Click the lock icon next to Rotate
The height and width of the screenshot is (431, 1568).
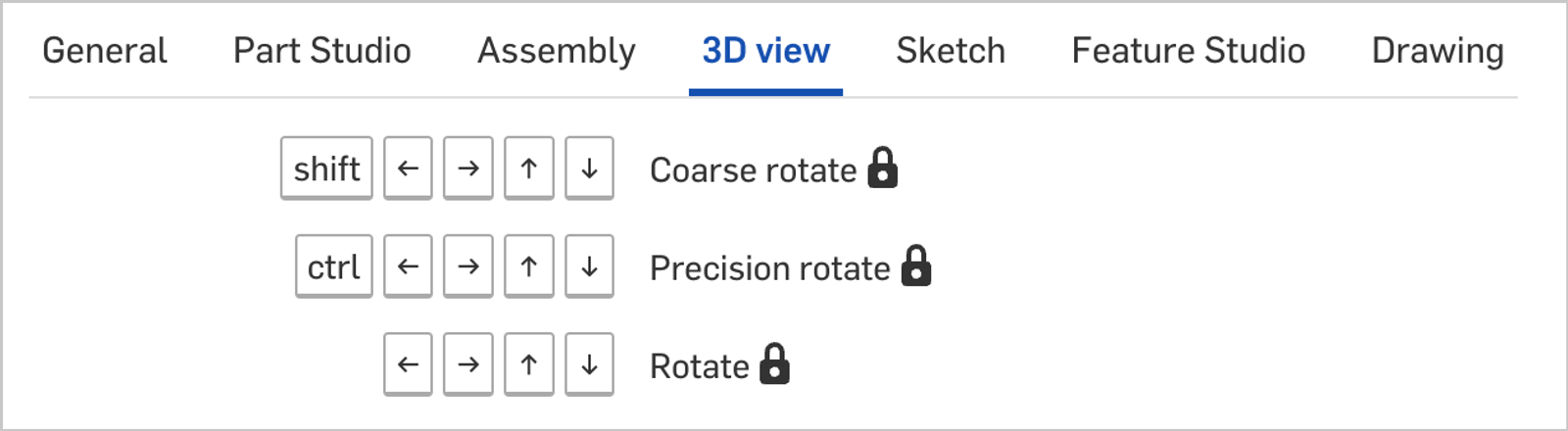click(774, 363)
